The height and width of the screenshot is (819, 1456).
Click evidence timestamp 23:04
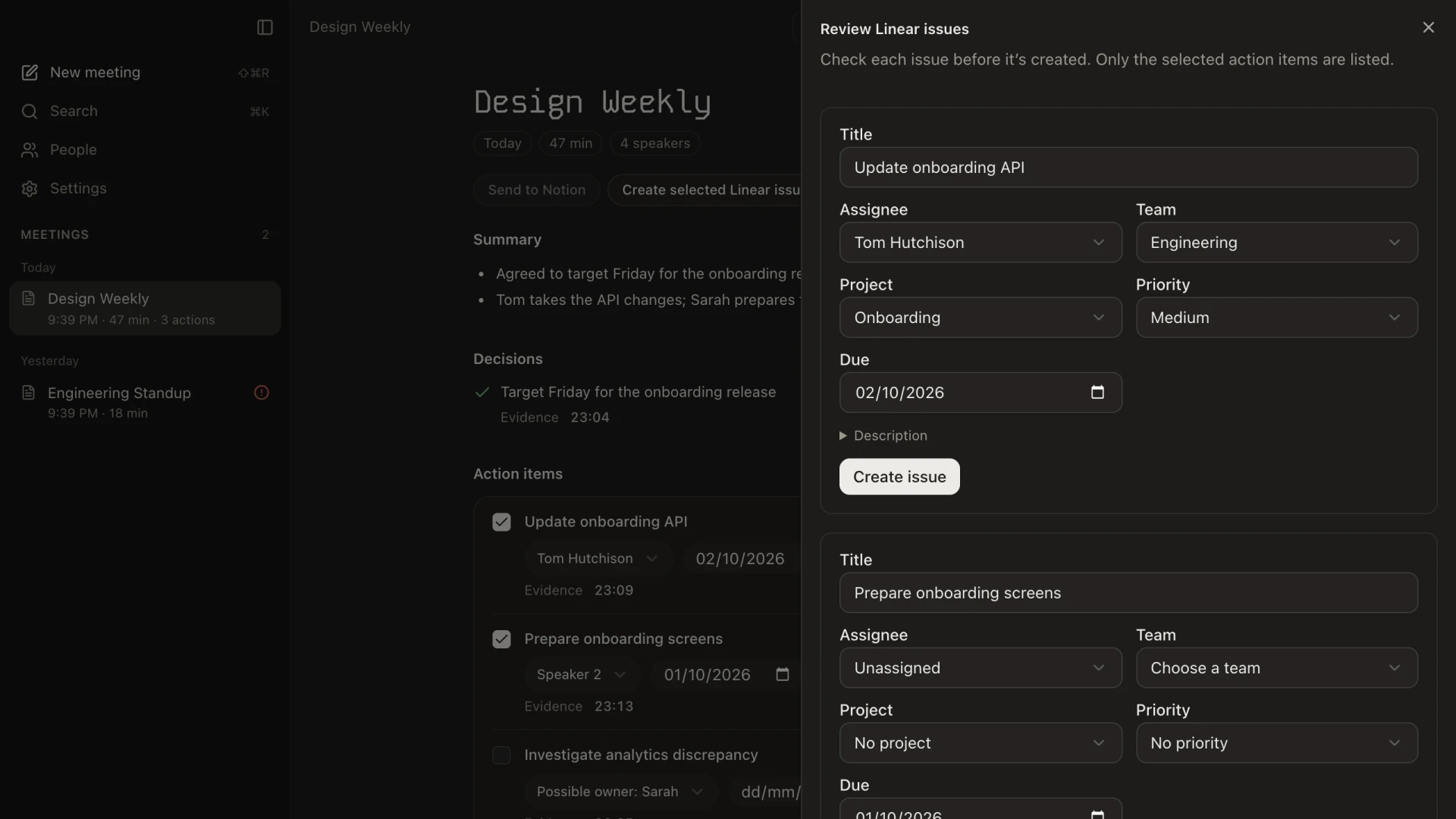(590, 417)
